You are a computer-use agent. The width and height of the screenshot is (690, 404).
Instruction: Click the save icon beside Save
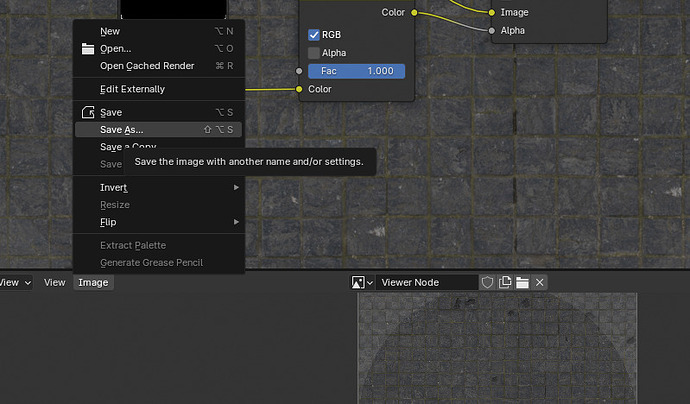88,112
